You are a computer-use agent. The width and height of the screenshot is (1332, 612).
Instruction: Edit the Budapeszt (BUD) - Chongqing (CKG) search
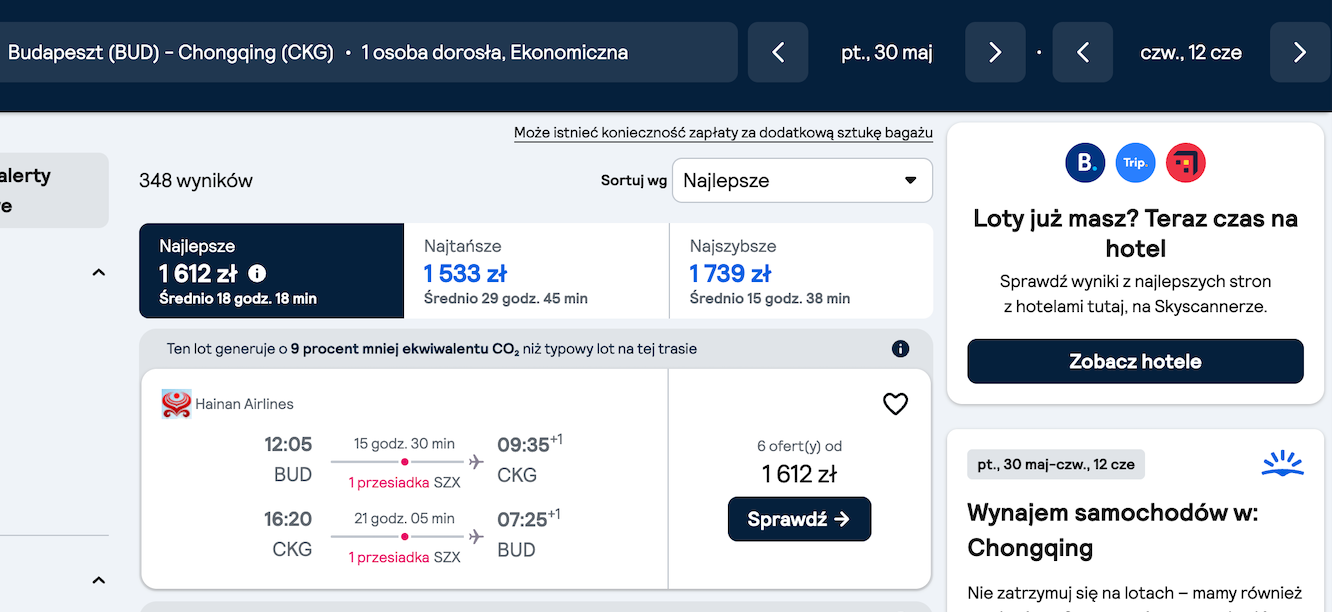(368, 52)
